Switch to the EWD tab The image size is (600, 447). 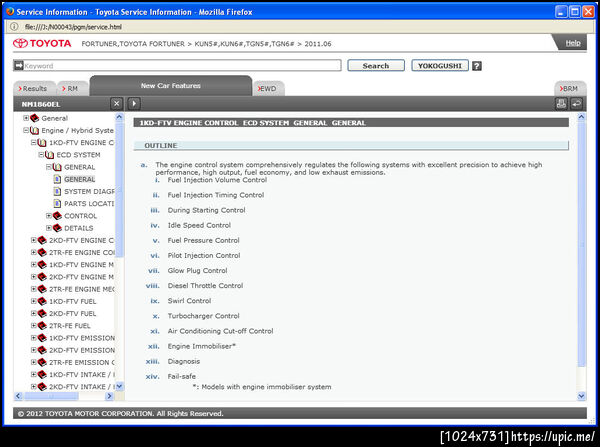pos(268,88)
